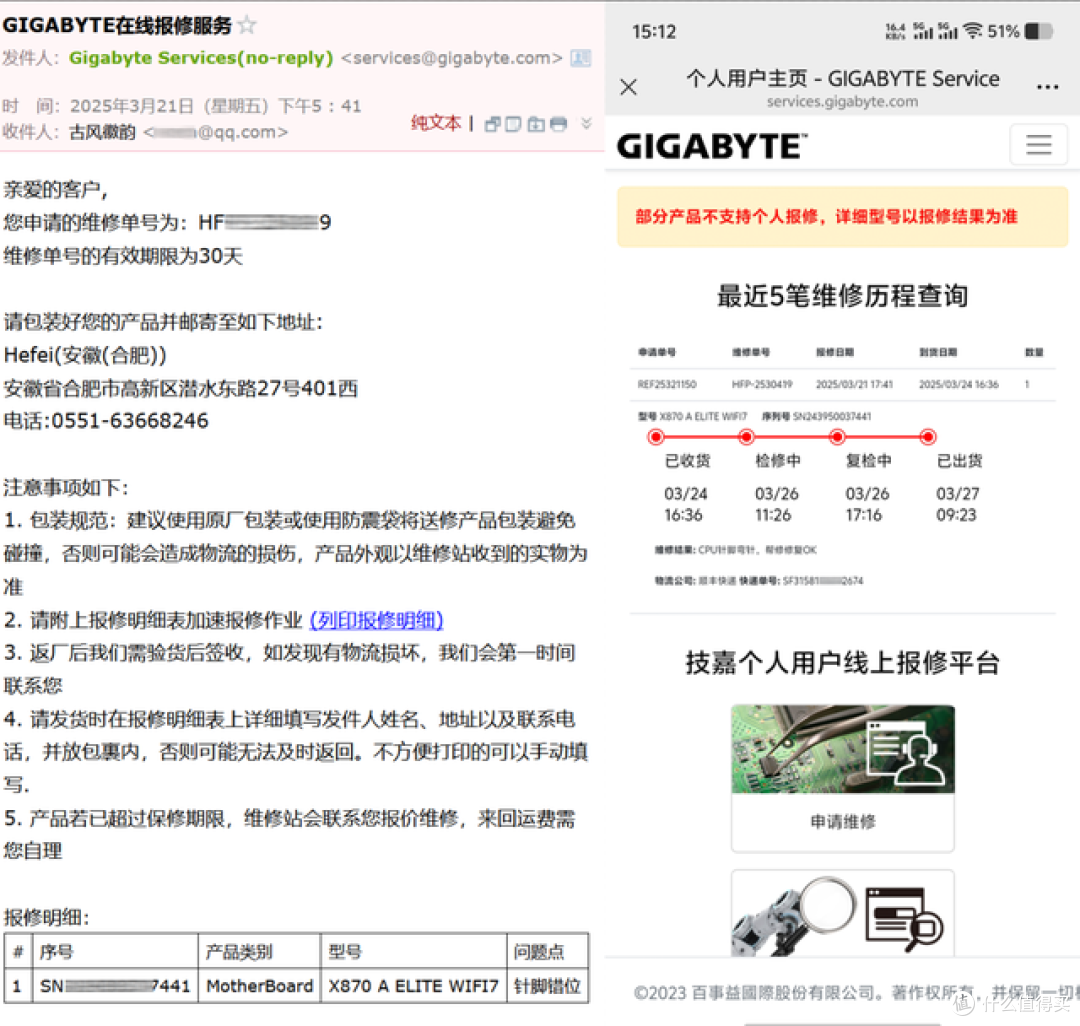Screen dimensions: 1080x1026
Task: Click the 申请维修 button label
Action: [842, 821]
